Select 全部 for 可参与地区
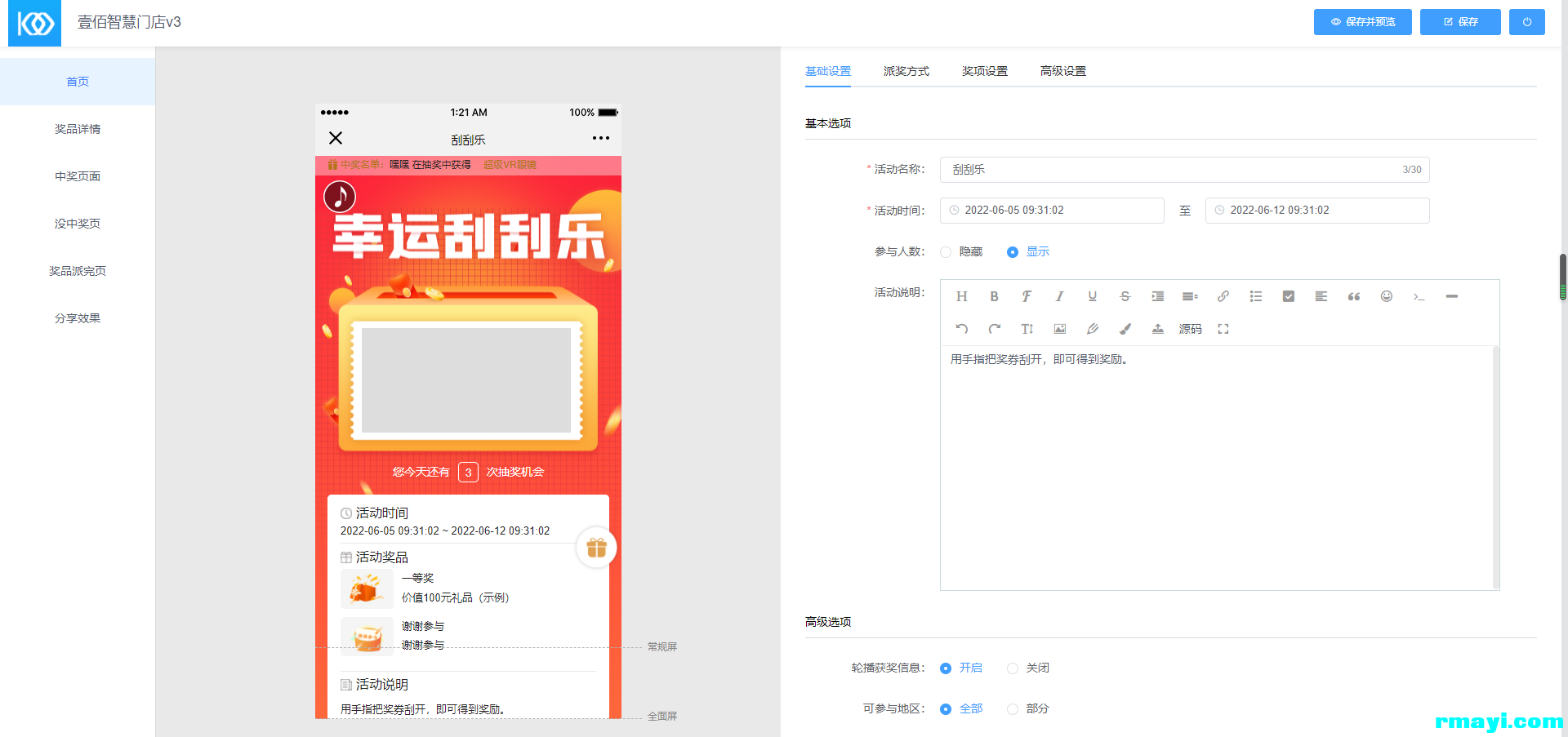Viewport: 1568px width, 737px height. [961, 708]
